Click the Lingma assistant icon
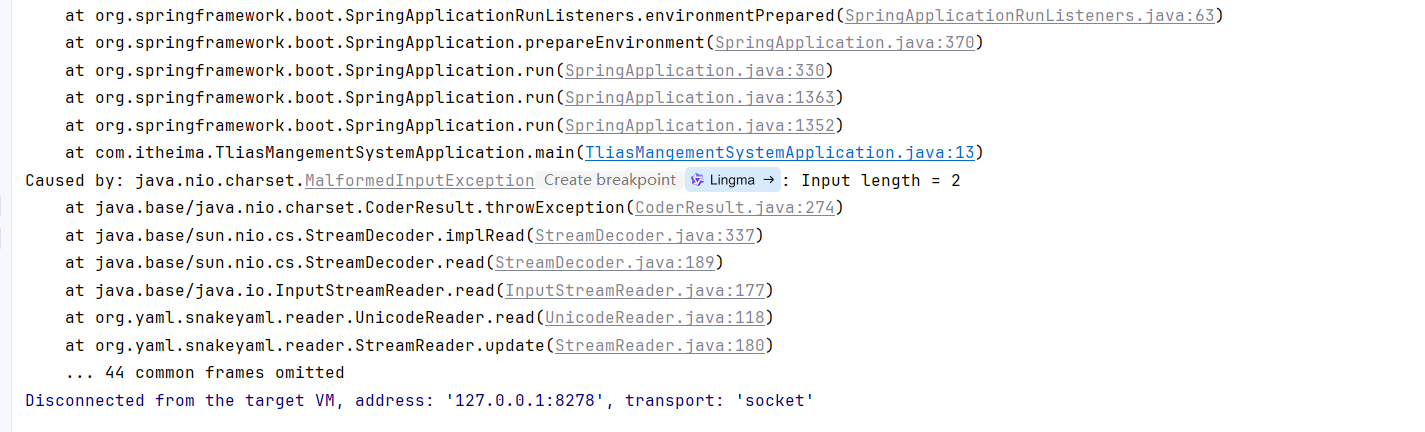Image resolution: width=1425 pixels, height=432 pixels. click(697, 180)
